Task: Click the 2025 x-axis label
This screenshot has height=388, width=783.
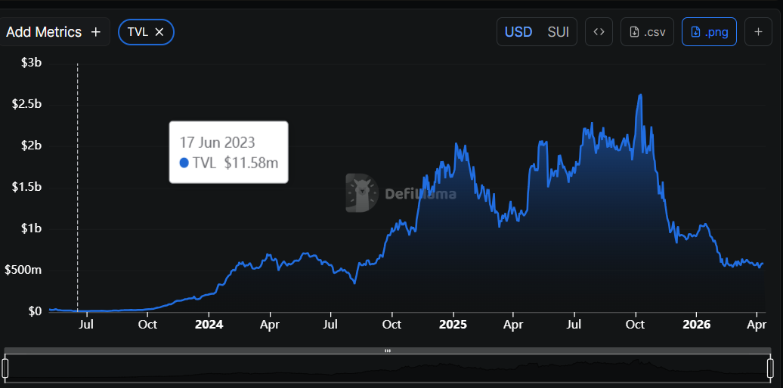Action: click(x=453, y=325)
